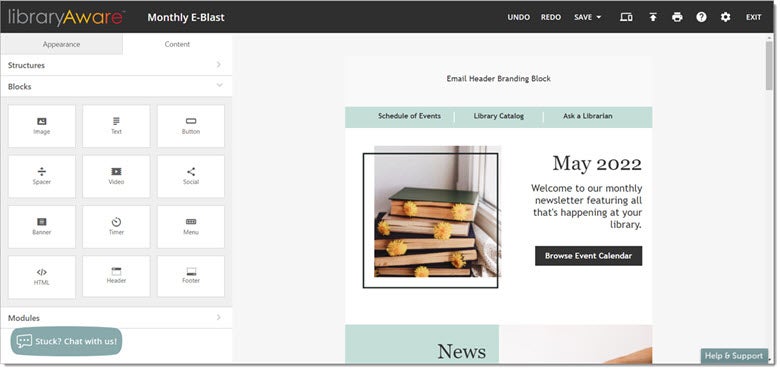Image resolution: width=780 pixels, height=370 pixels.
Task: Click the vertical scrollbar thumb
Action: pos(769,66)
